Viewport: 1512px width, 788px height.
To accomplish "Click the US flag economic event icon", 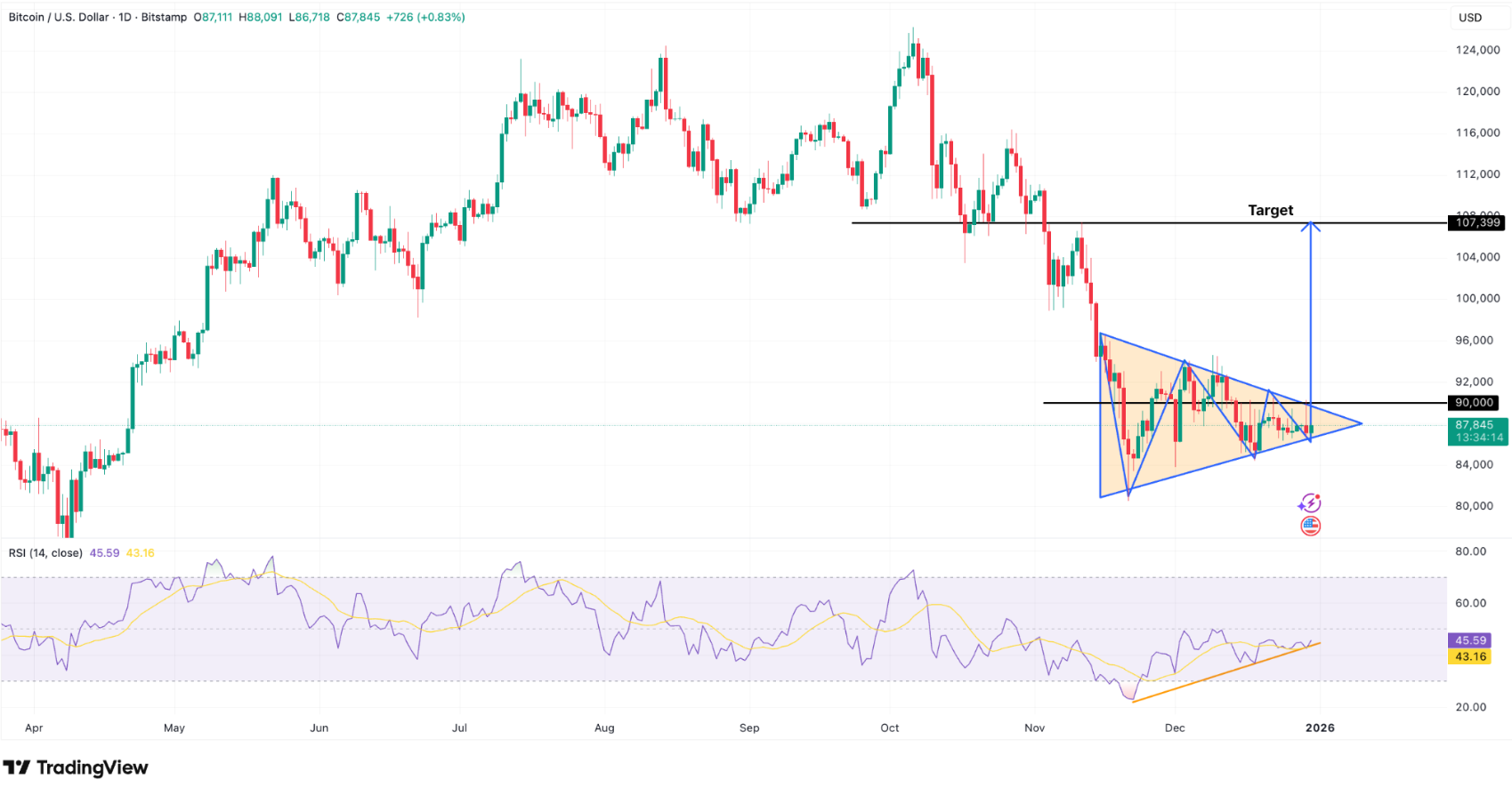I will 1310,526.
